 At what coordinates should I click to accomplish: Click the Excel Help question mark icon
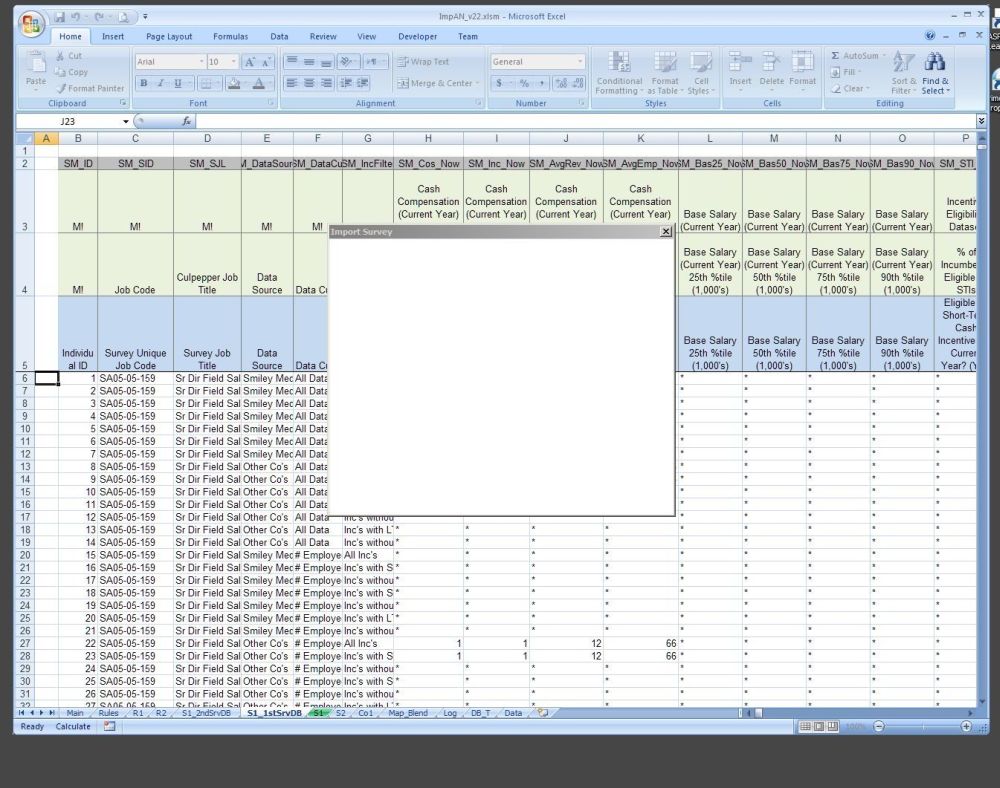(931, 36)
